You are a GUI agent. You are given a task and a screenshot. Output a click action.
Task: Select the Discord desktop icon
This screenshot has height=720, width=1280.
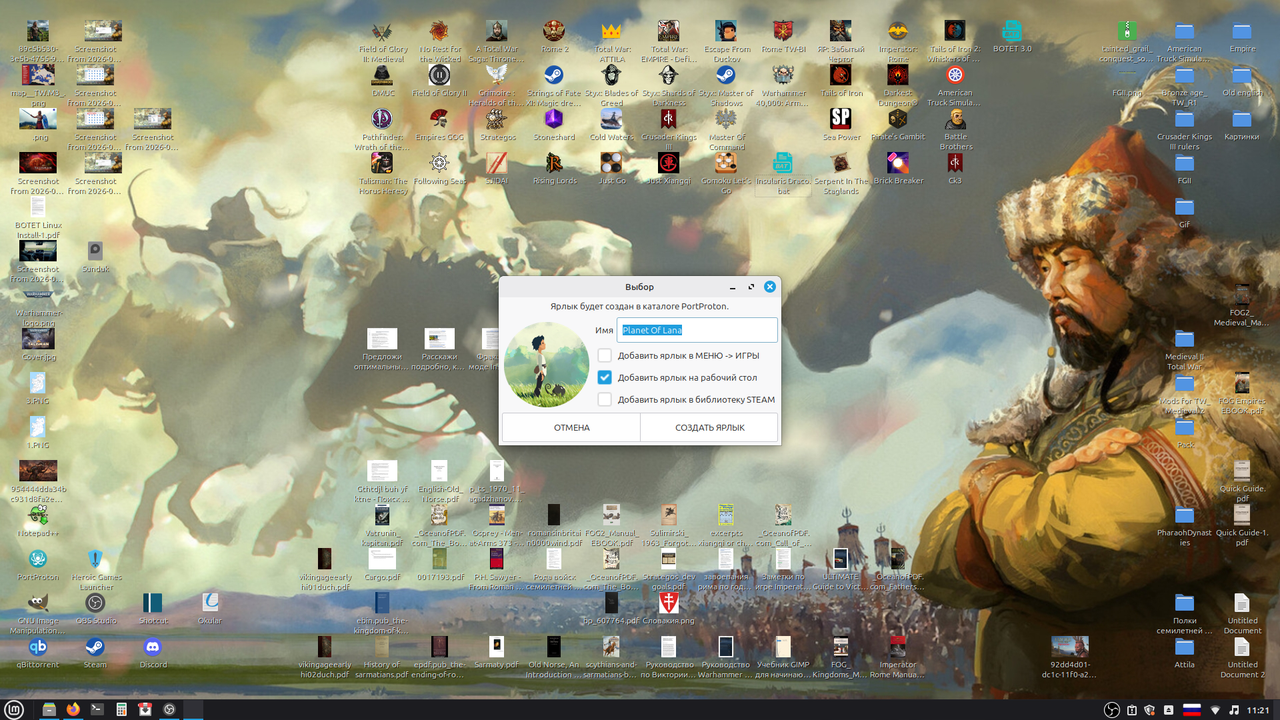[x=152, y=647]
